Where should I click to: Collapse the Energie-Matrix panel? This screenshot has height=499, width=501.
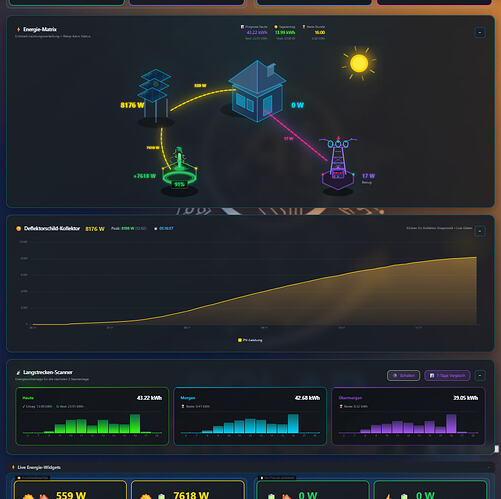pos(480,32)
